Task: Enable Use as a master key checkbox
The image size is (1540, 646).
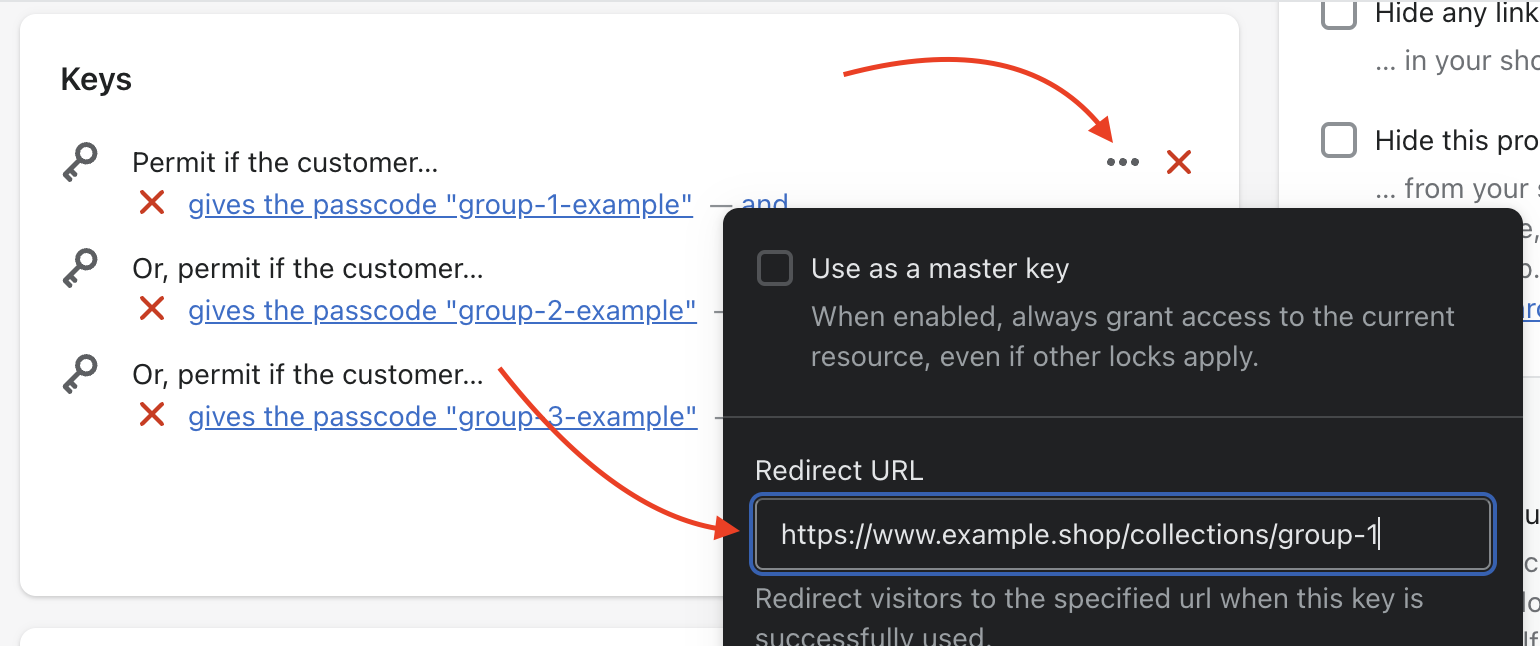Action: 775,269
